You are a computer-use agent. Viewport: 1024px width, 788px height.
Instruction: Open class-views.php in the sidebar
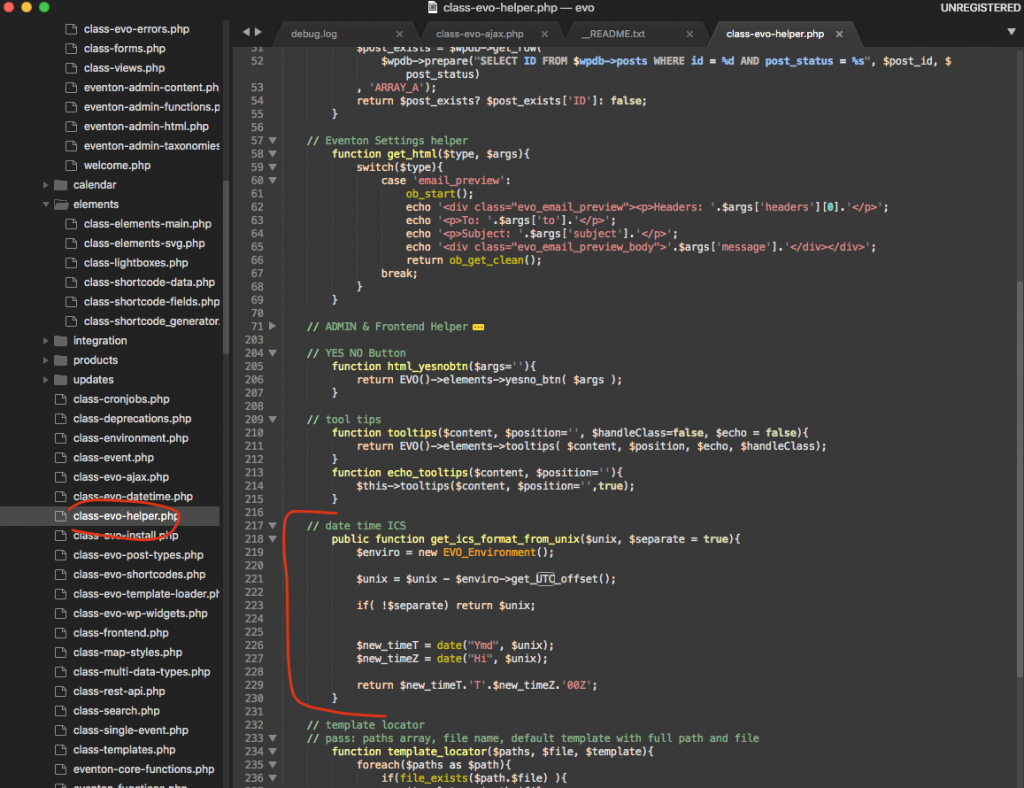pos(124,68)
